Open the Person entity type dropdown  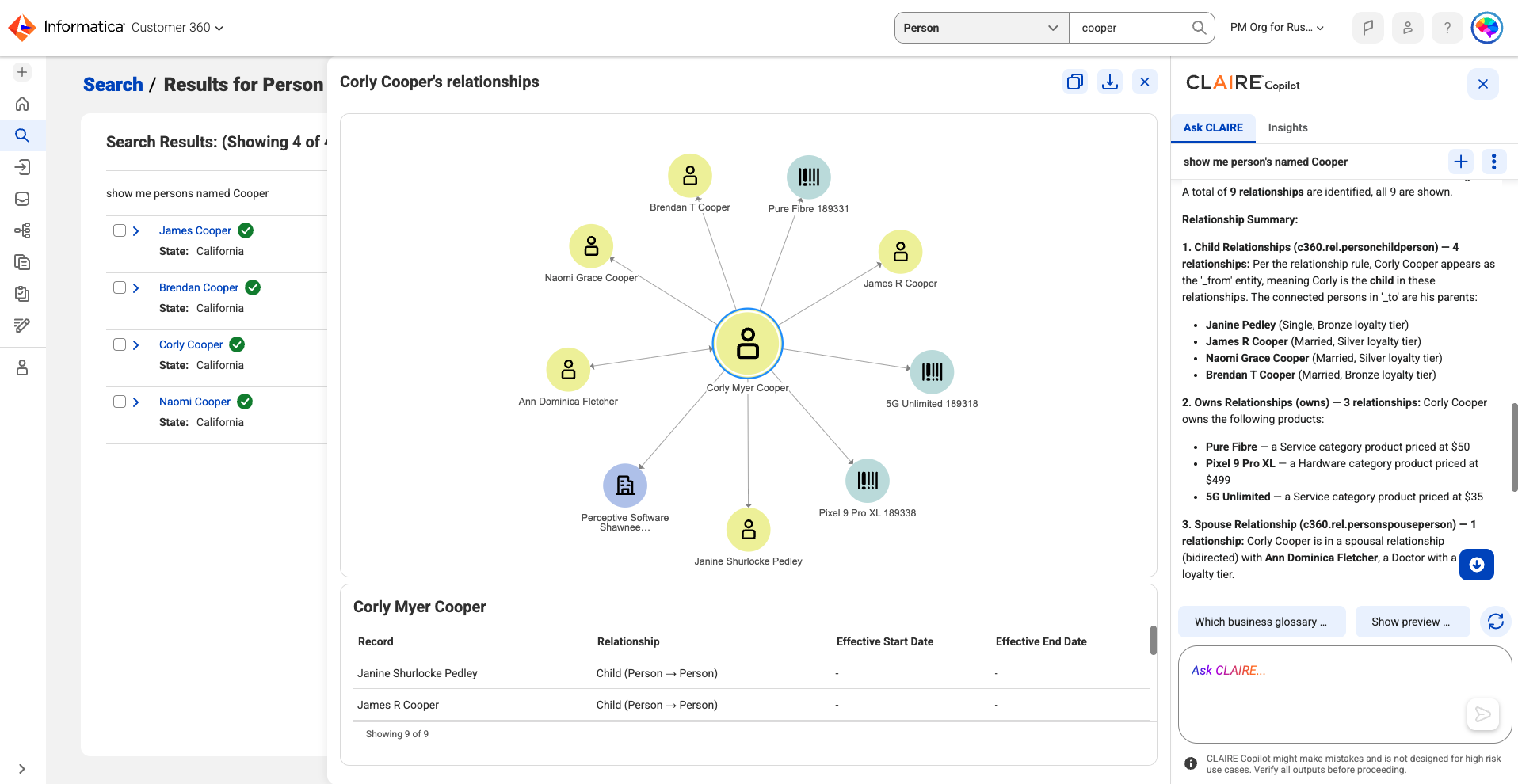[982, 28]
